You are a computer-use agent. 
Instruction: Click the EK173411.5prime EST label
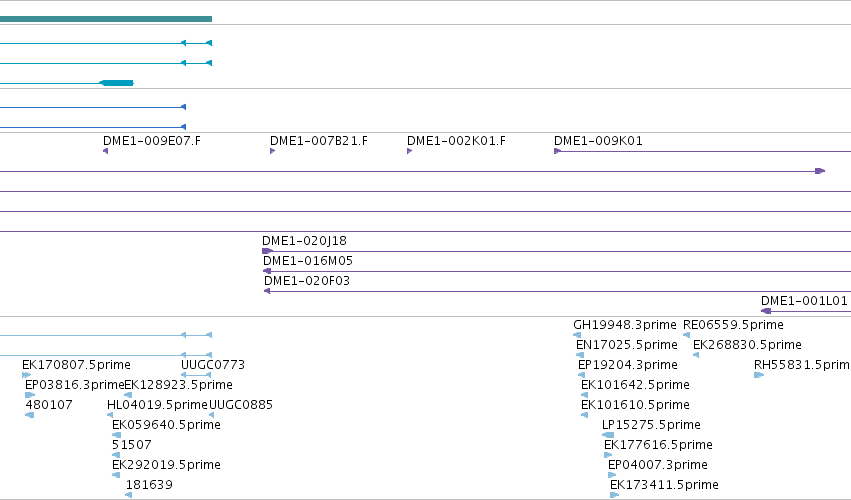click(x=664, y=485)
